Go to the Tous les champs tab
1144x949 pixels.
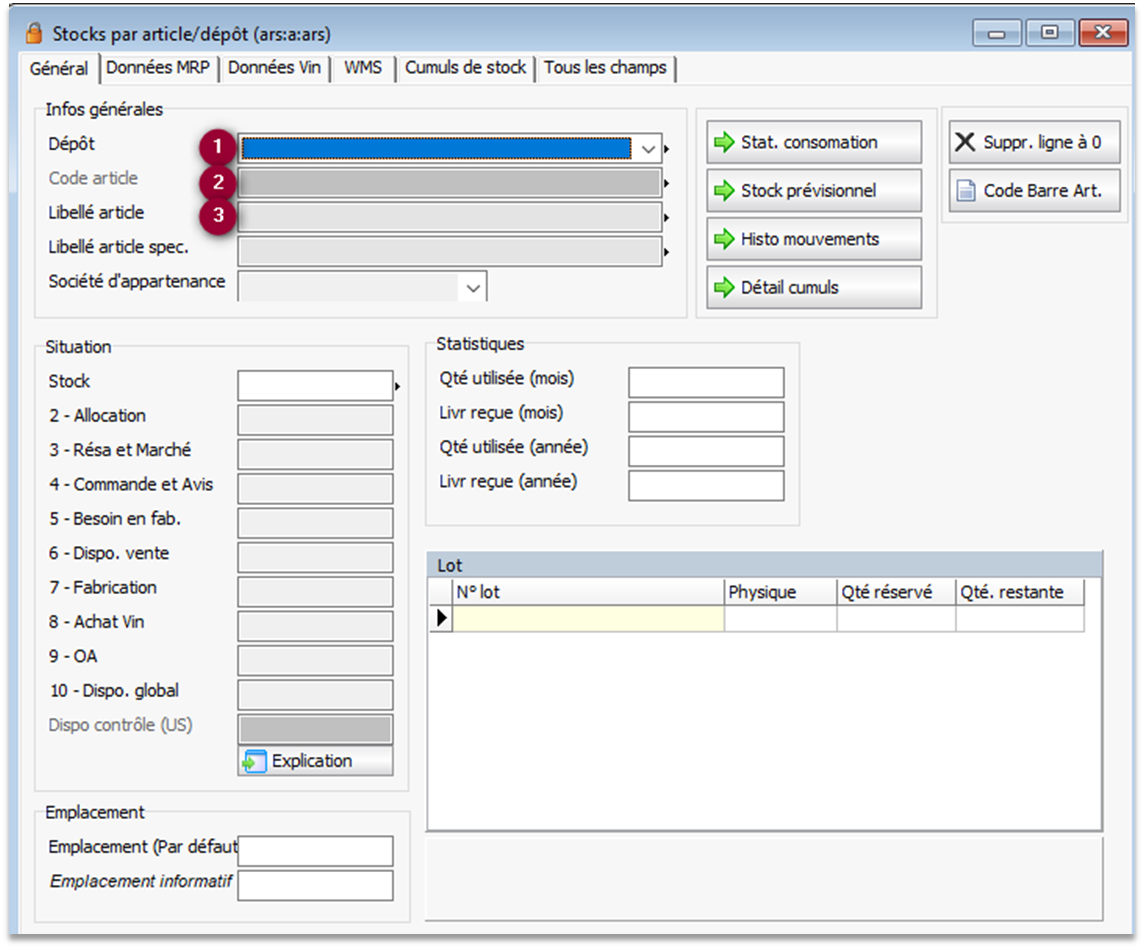pos(605,68)
